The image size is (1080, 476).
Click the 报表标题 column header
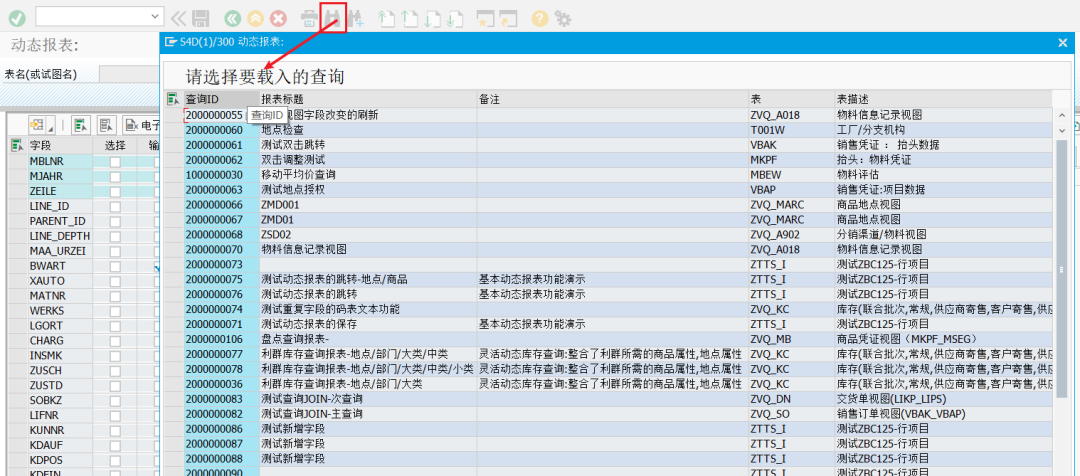coord(368,99)
